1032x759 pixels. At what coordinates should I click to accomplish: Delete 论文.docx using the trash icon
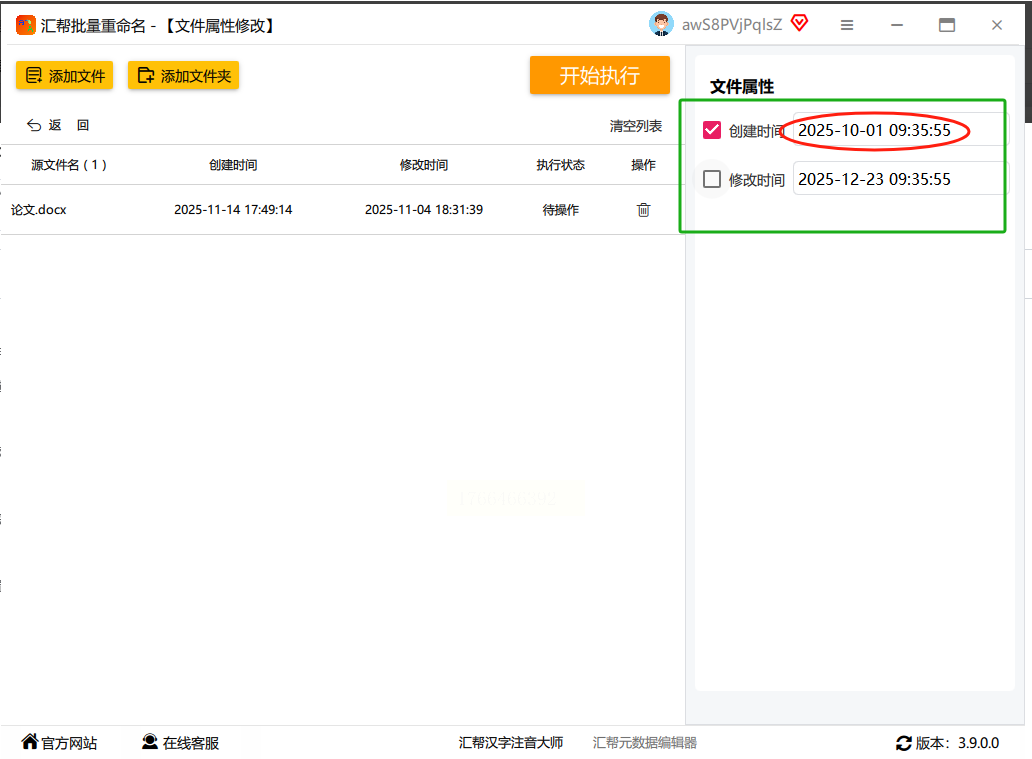(x=643, y=210)
